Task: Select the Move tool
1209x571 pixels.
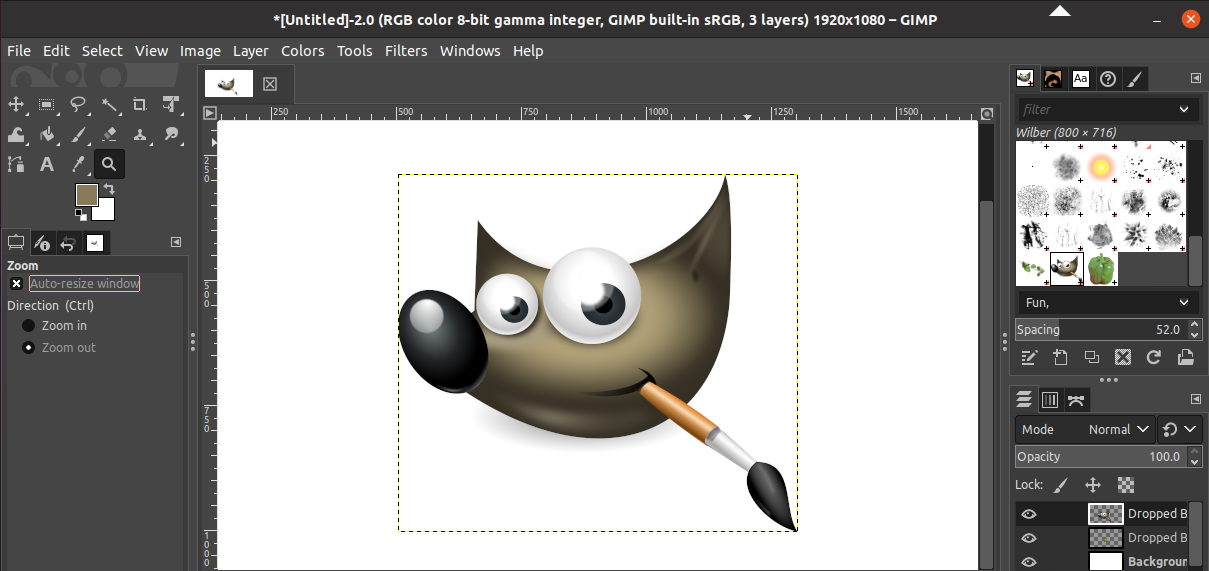Action: click(x=16, y=104)
